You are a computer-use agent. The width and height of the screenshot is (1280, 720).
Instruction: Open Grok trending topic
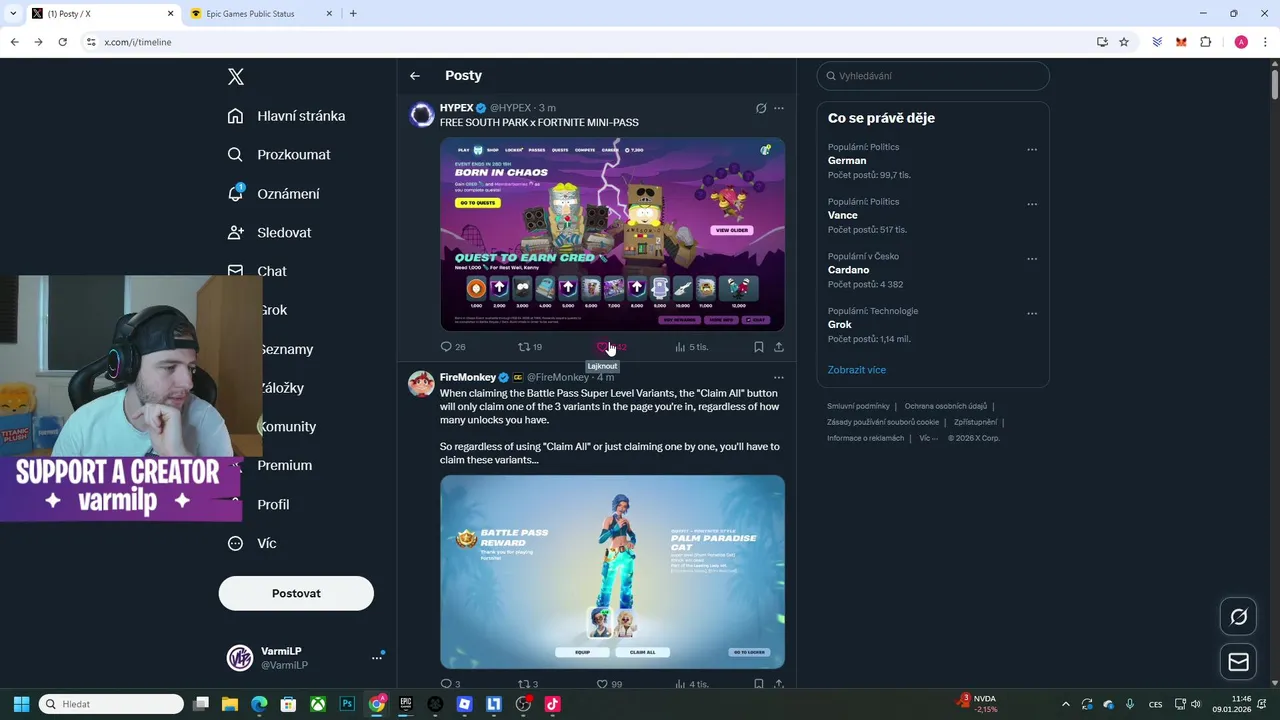[x=840, y=325]
